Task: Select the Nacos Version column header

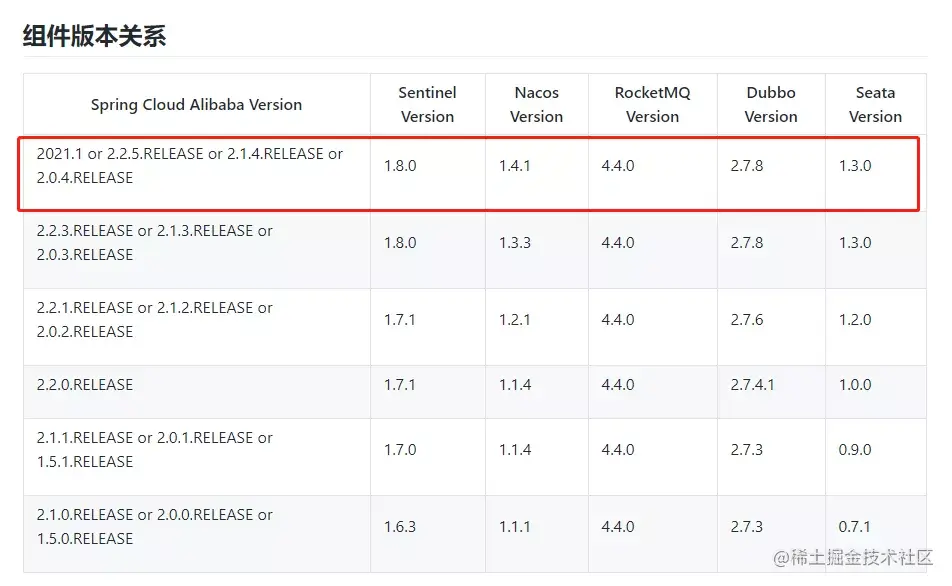Action: tap(537, 104)
